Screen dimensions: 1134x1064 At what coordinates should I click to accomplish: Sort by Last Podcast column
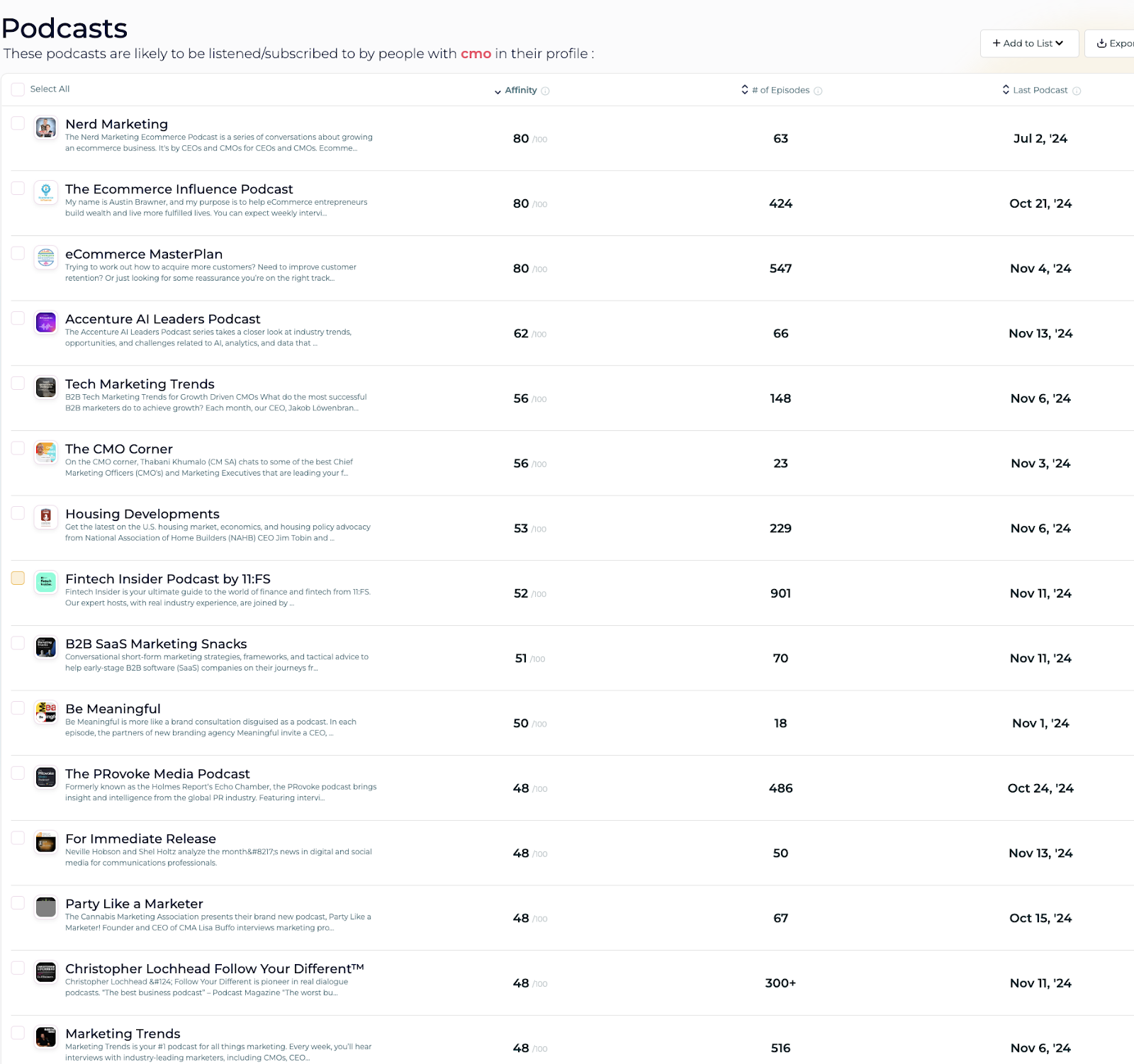[1035, 90]
